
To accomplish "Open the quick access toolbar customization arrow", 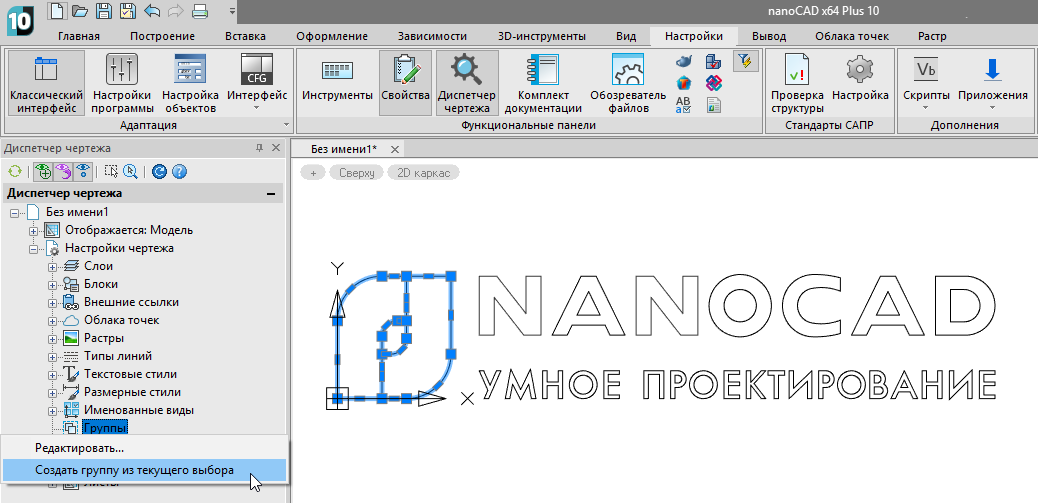I will tap(232, 11).
